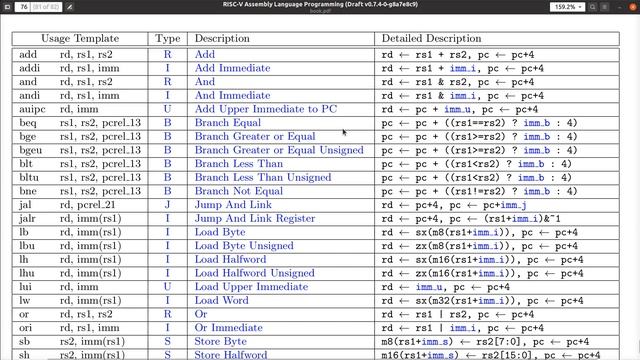Open the document search tool
Image resolution: width=640 pixels, height=360 pixels.
[593, 7]
